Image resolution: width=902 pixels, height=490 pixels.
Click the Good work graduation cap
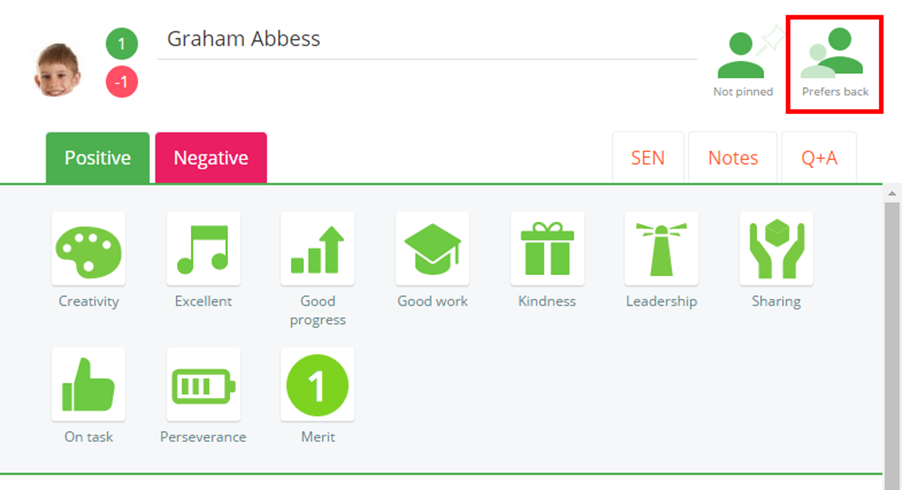432,249
